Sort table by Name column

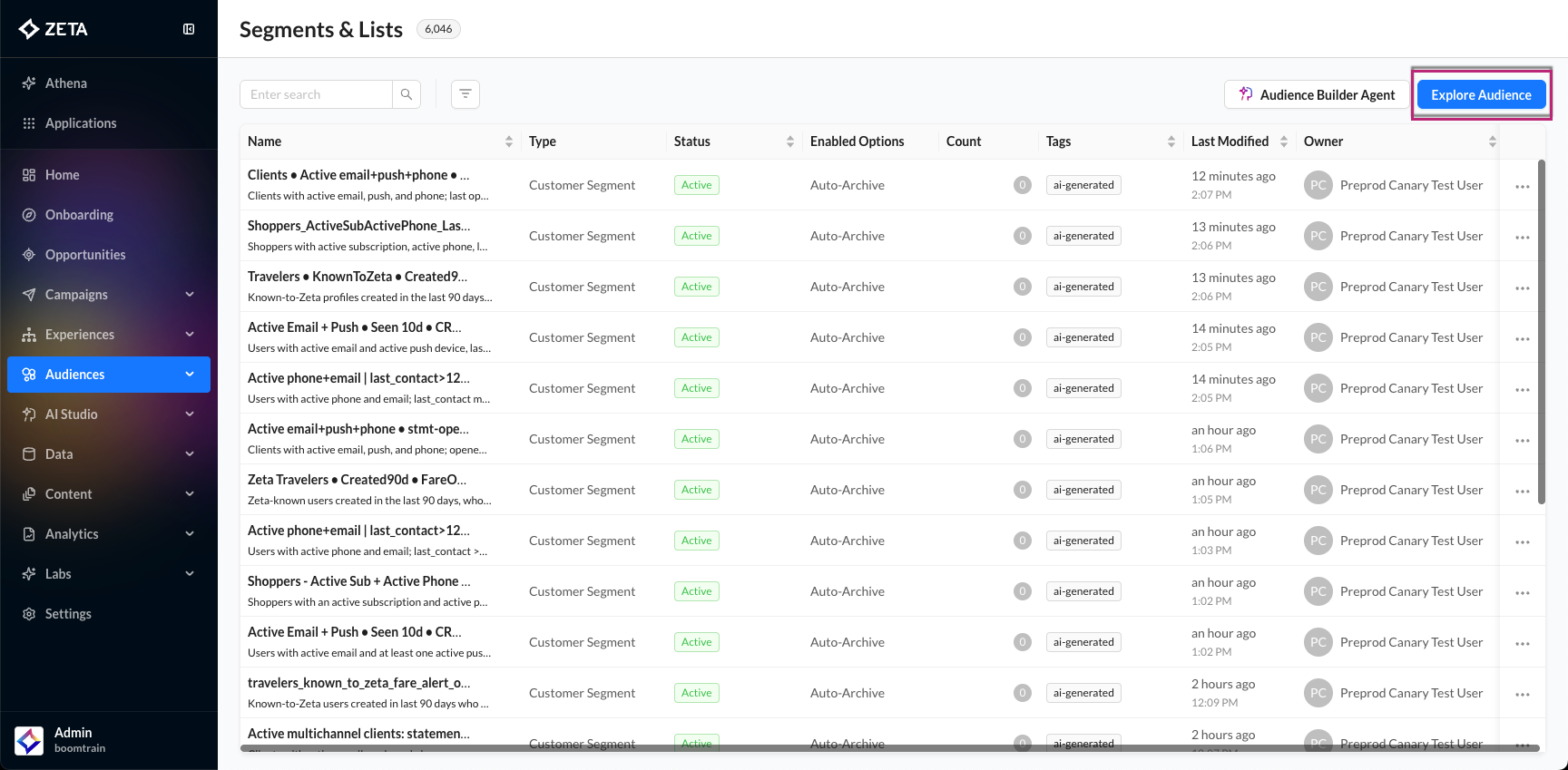(x=508, y=141)
